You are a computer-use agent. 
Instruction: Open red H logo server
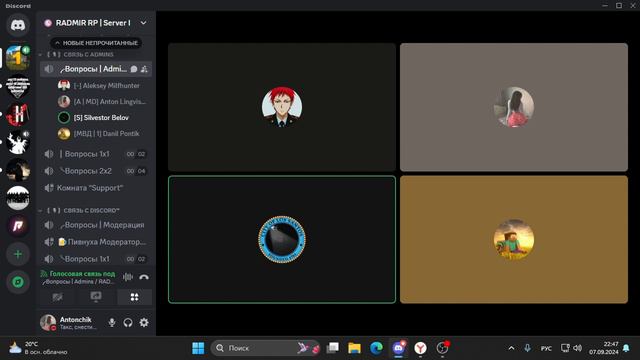[18, 114]
